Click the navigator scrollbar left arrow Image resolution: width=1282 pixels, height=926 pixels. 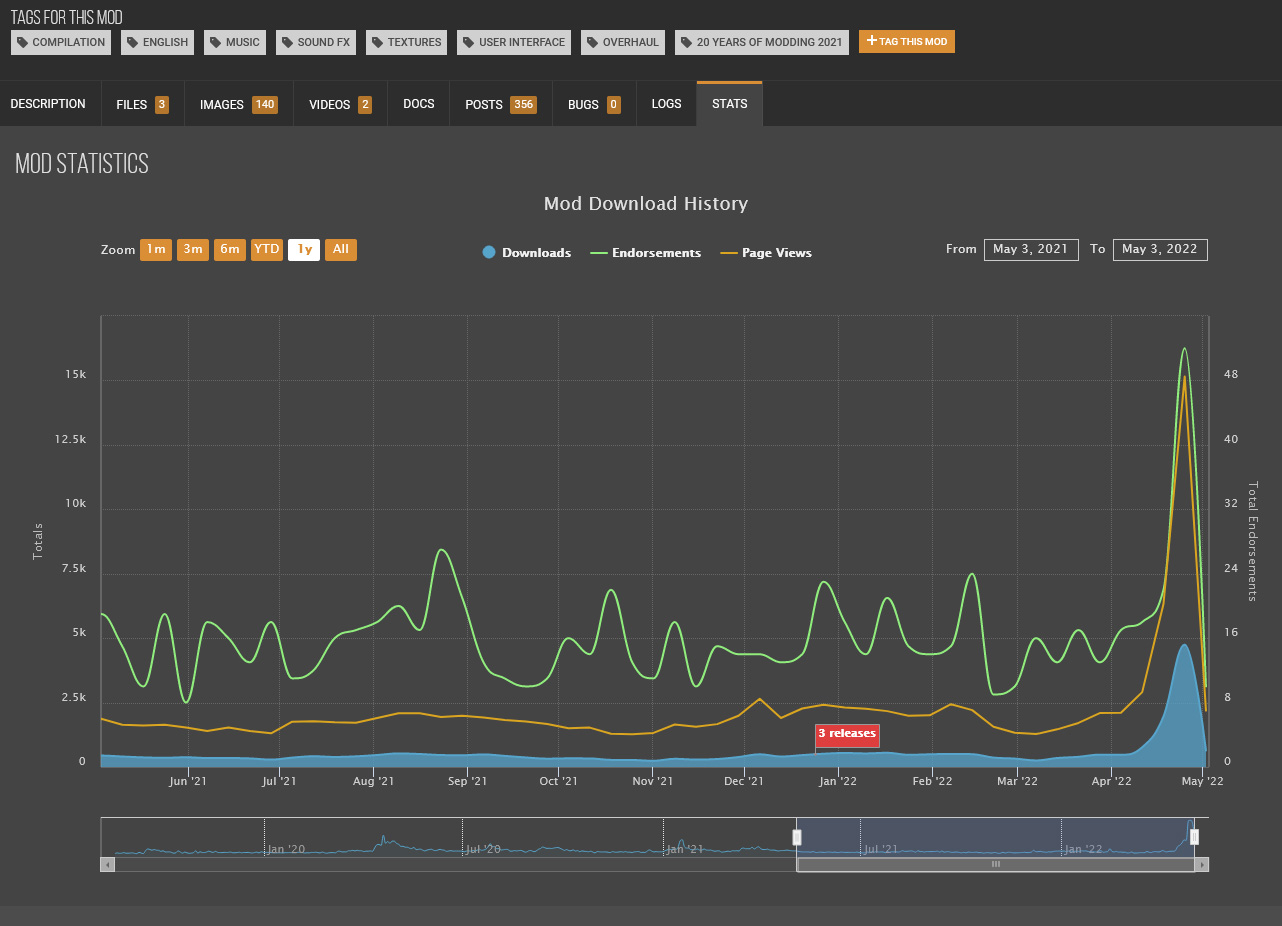(107, 864)
